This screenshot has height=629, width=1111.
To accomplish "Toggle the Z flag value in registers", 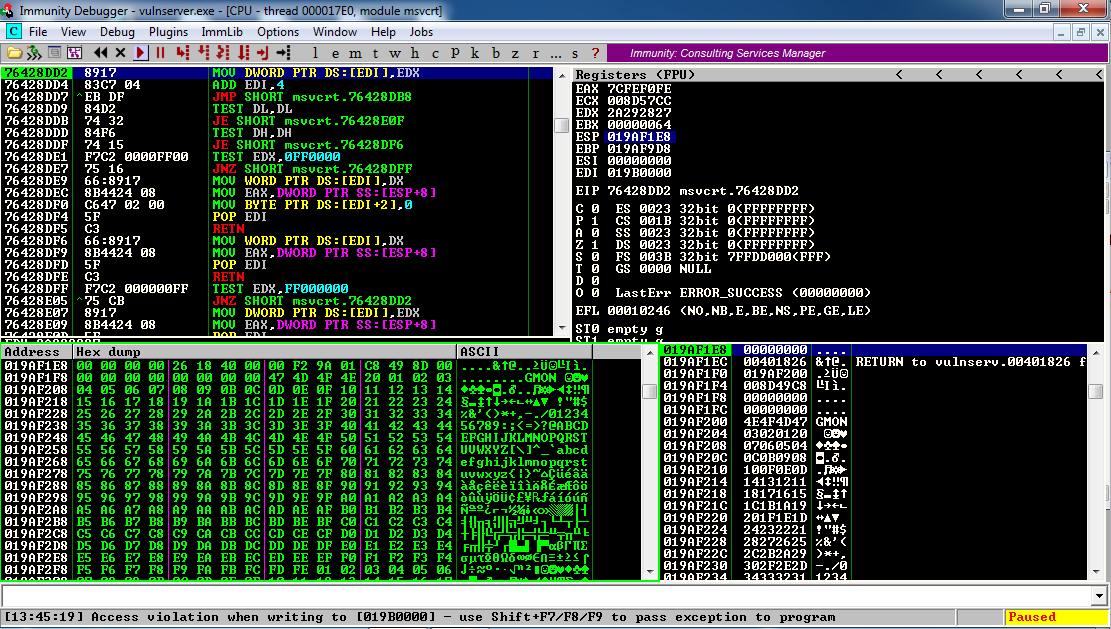I will (595, 245).
